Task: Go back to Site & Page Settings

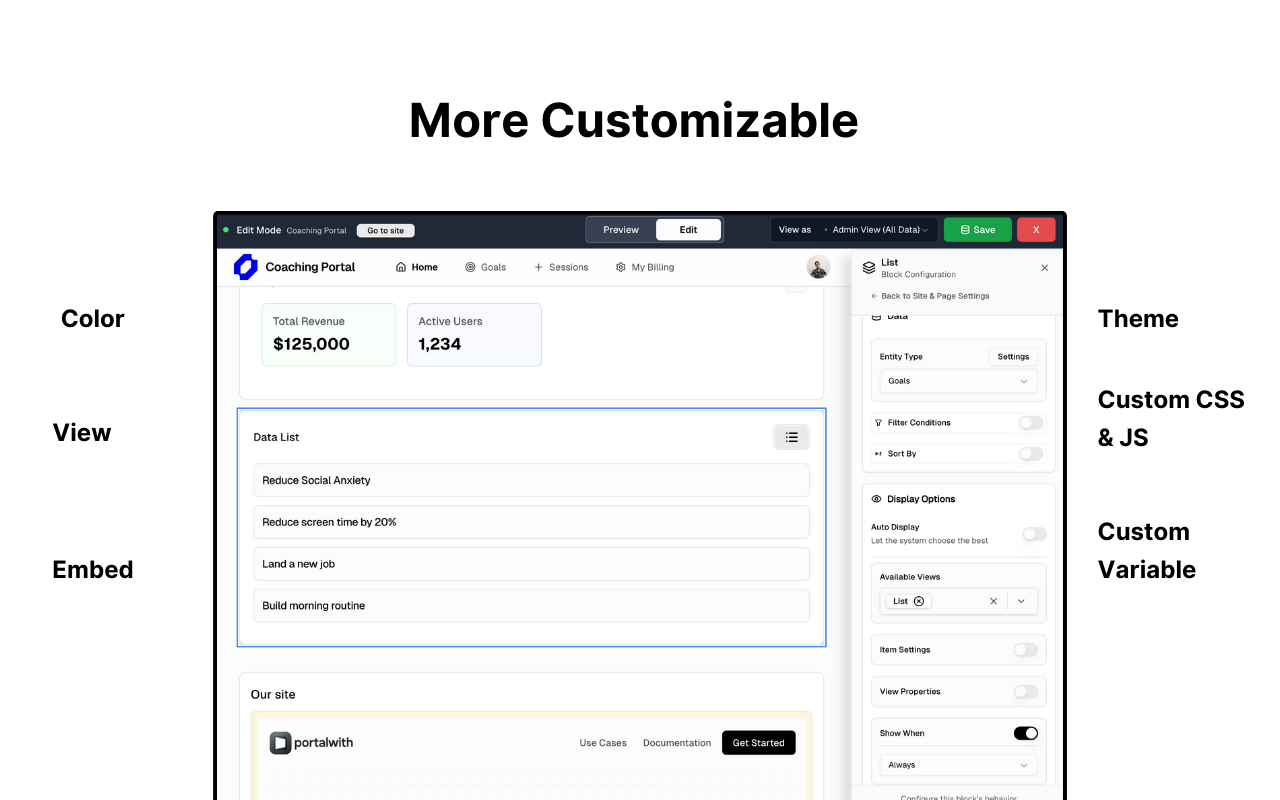Action: coord(930,296)
